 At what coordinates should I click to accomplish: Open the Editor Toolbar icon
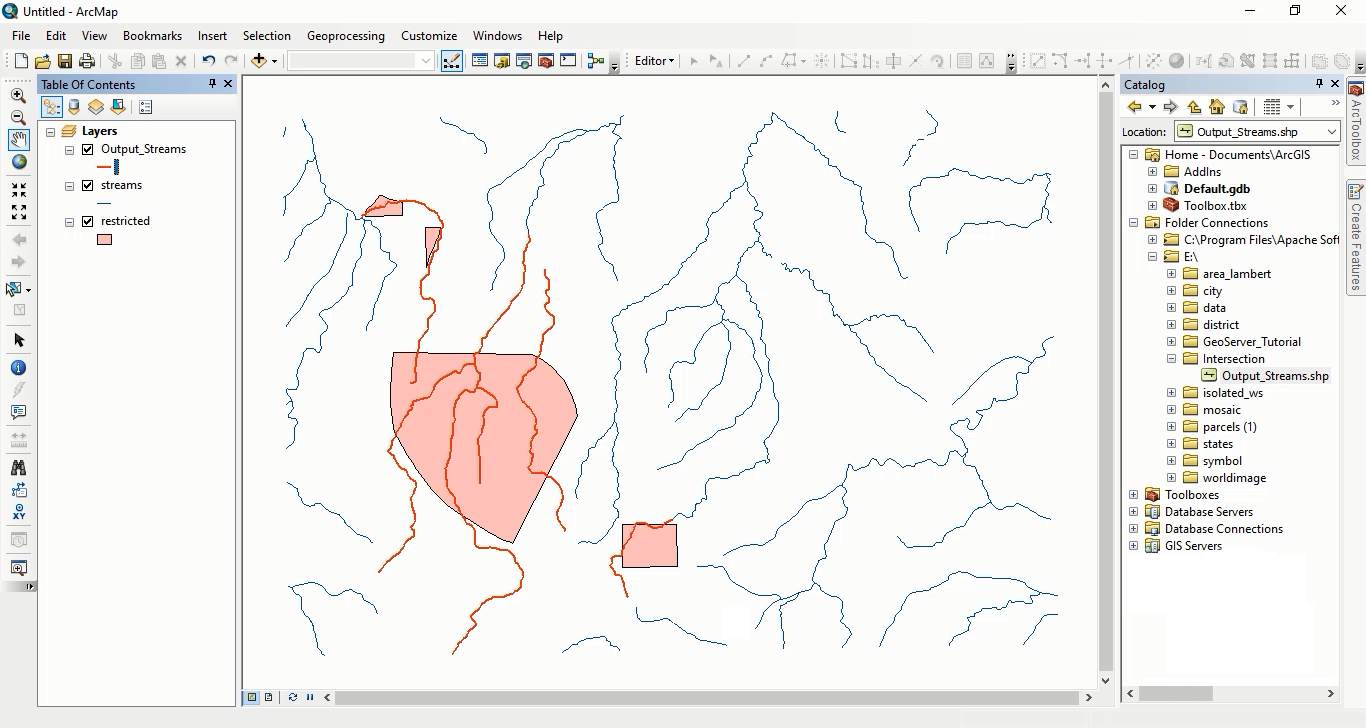click(x=451, y=61)
